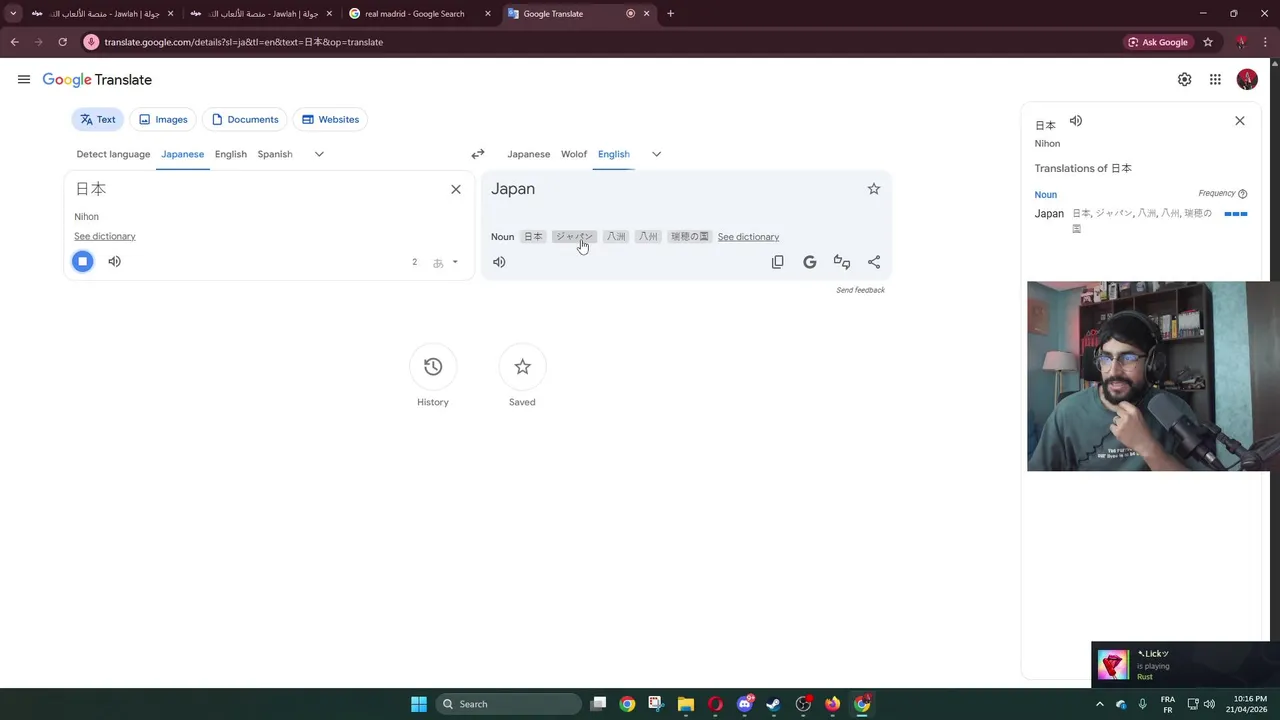
Task: Open the input tools dropdown arrow
Action: point(455,263)
